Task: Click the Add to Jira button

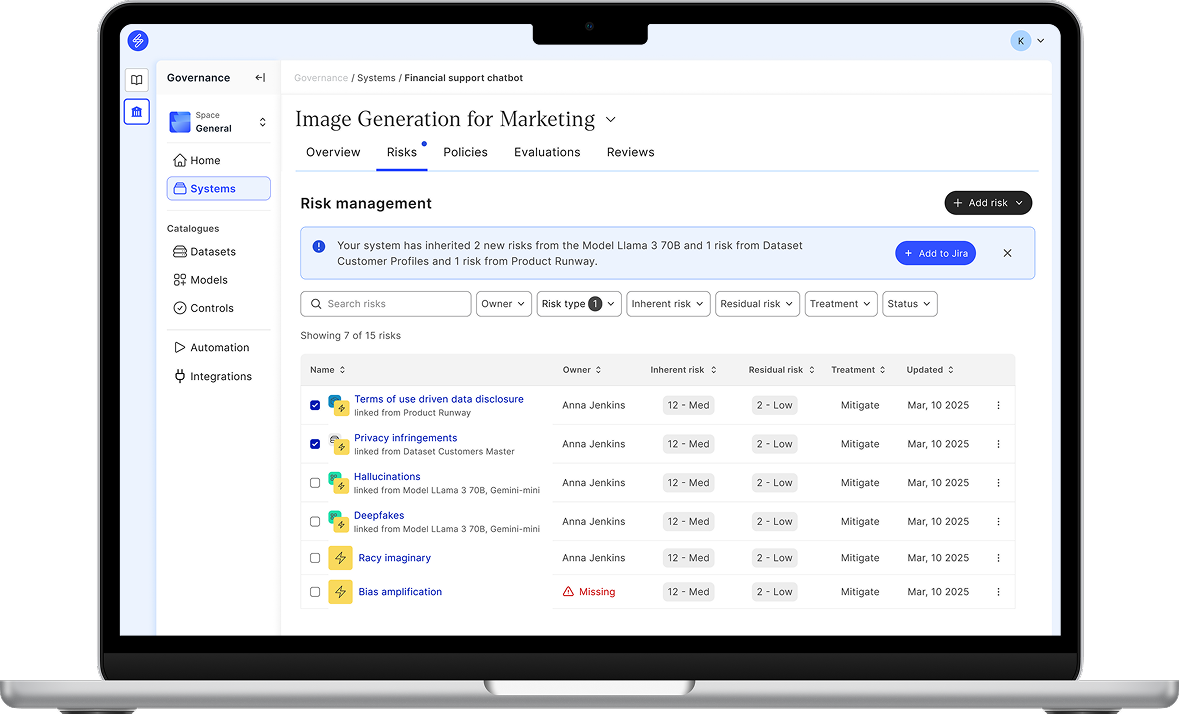Action: tap(935, 253)
